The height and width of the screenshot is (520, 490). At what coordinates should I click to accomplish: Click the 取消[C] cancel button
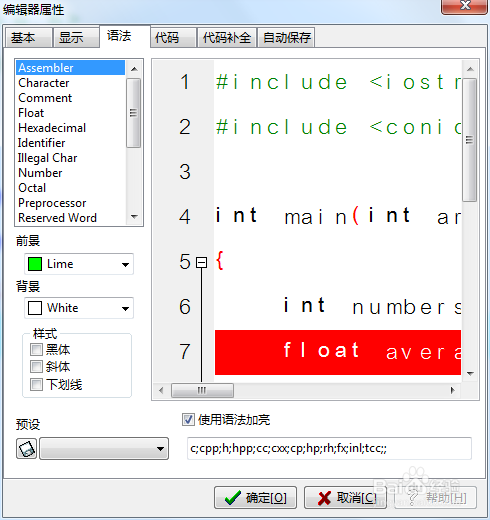(x=345, y=498)
